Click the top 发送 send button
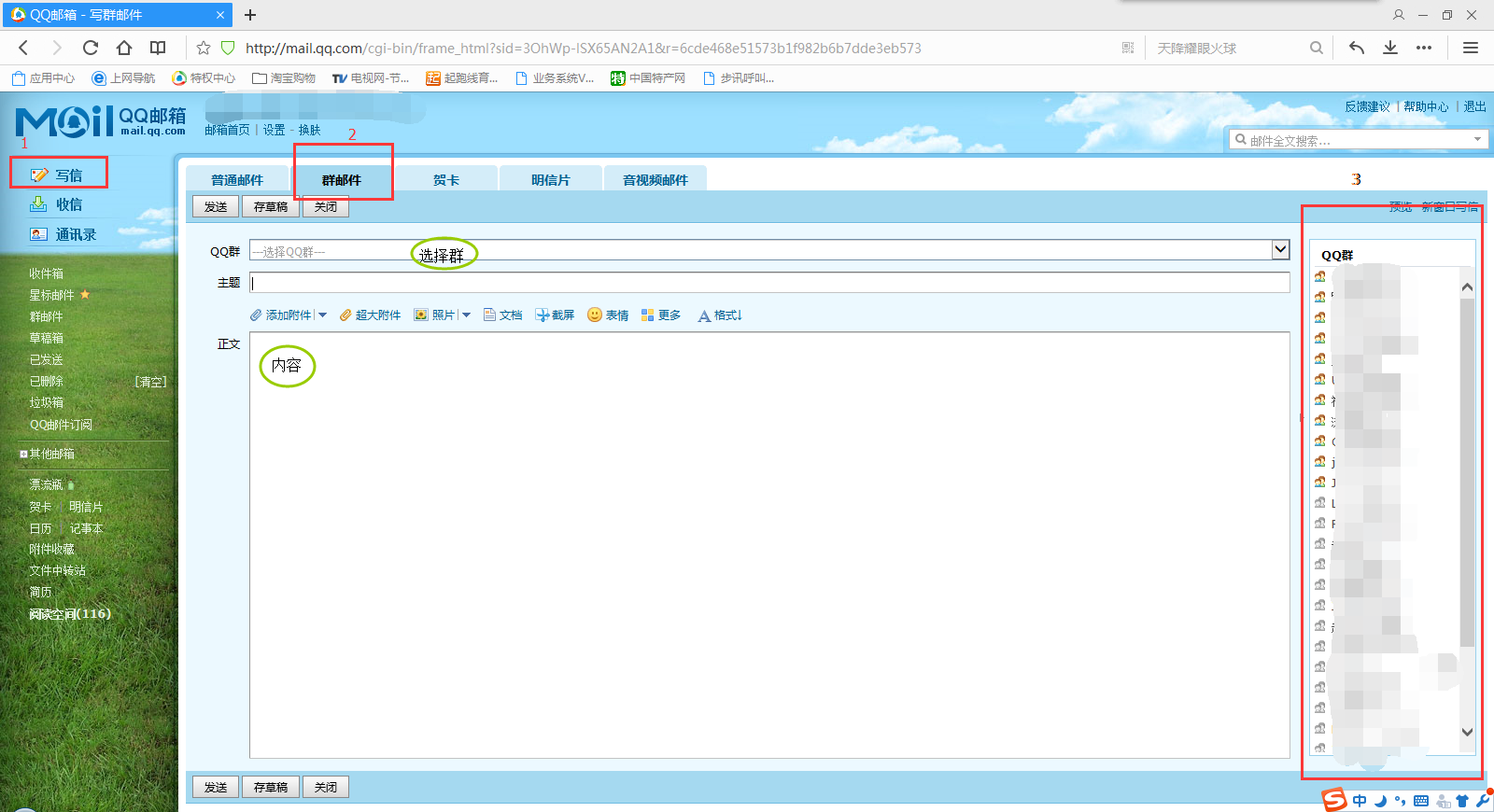The width and height of the screenshot is (1494, 812). 216,206
